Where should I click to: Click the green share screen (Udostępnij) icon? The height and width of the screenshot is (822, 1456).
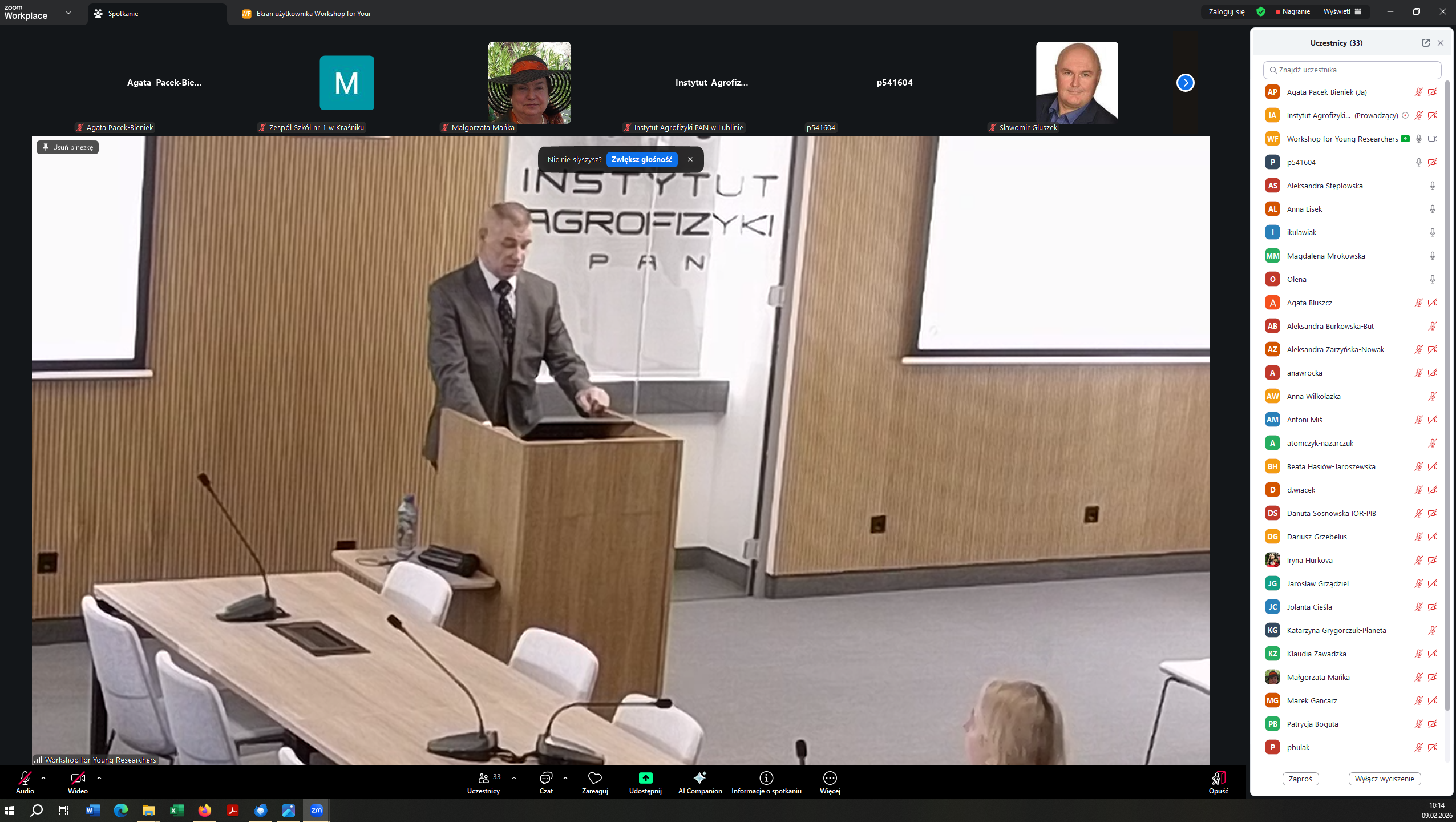[645, 778]
